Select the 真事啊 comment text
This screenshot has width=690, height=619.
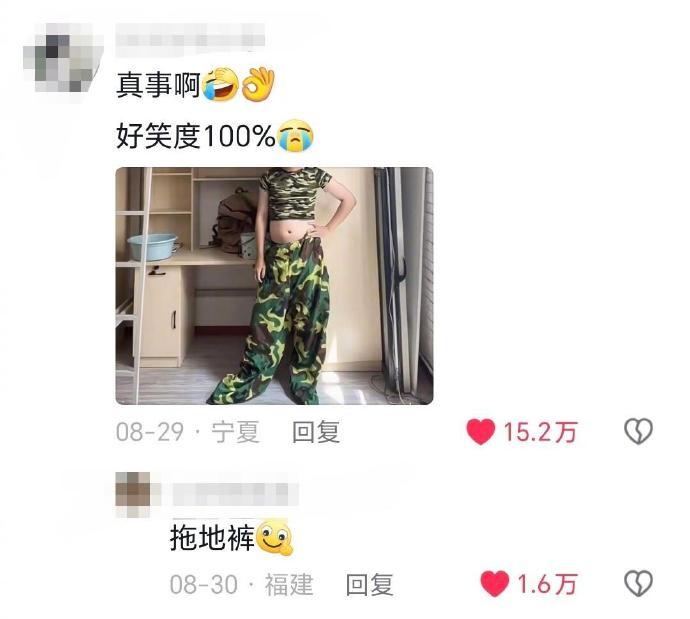(158, 84)
